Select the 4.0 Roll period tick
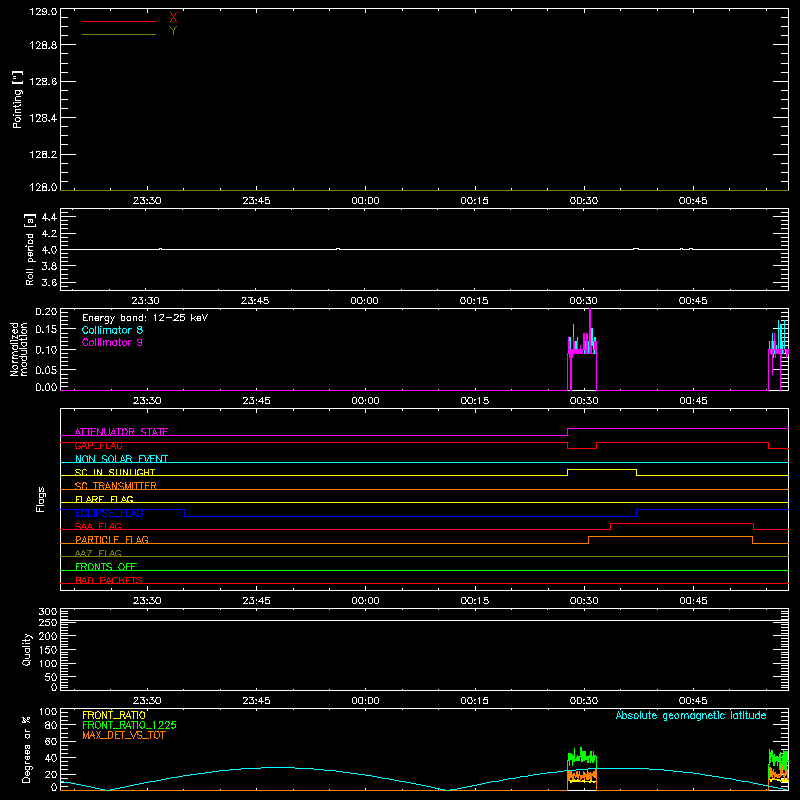Screen dimensions: 800x800 [49, 250]
